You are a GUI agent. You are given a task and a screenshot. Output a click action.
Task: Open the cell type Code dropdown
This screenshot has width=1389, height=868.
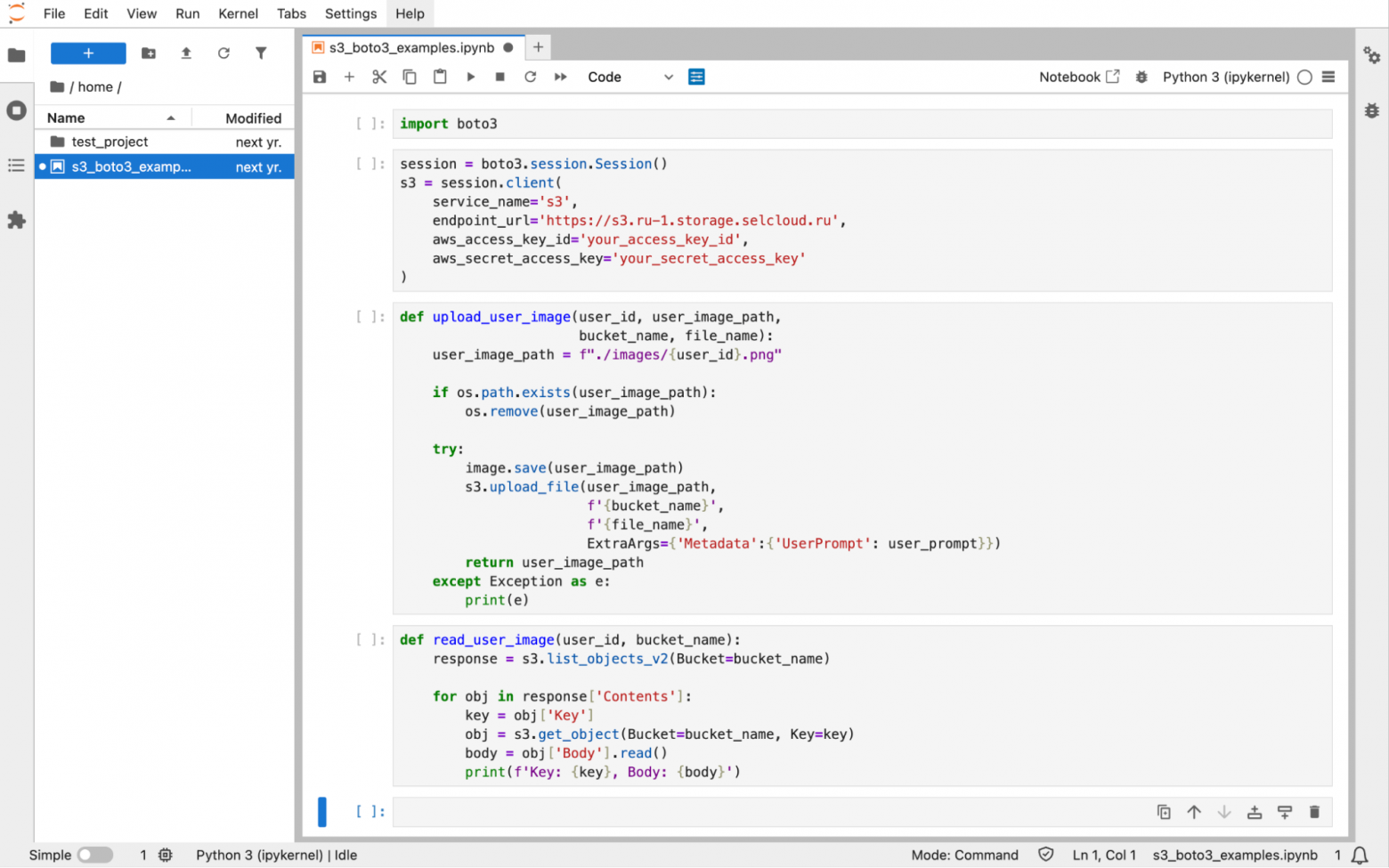pos(630,77)
